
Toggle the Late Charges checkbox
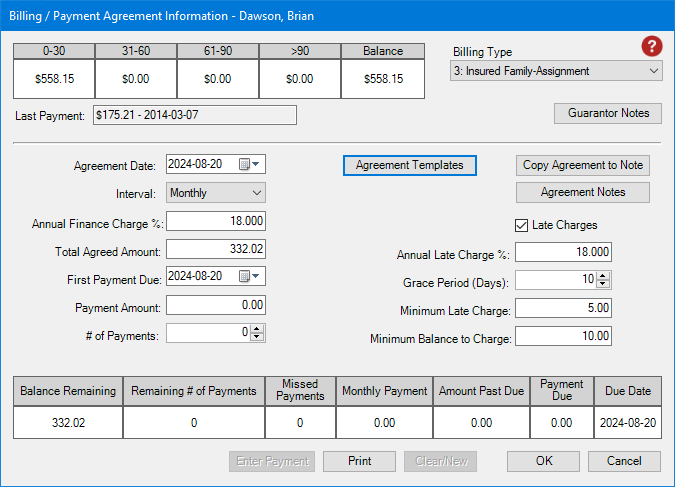[521, 225]
